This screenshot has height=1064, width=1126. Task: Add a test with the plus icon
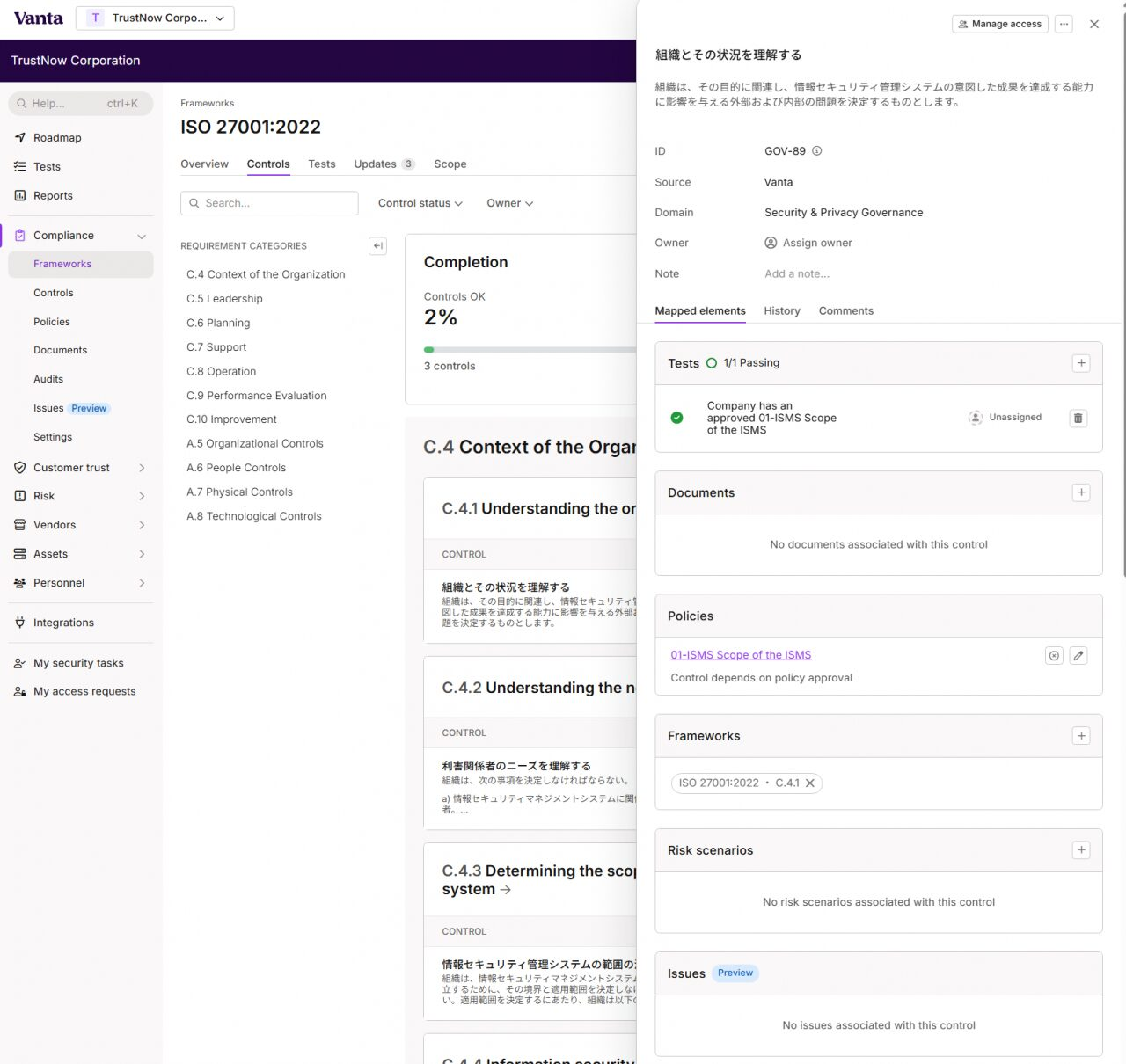tap(1082, 363)
